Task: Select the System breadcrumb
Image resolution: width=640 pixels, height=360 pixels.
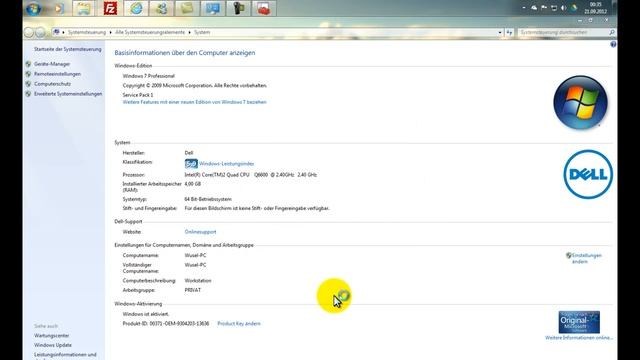Action: [202, 32]
